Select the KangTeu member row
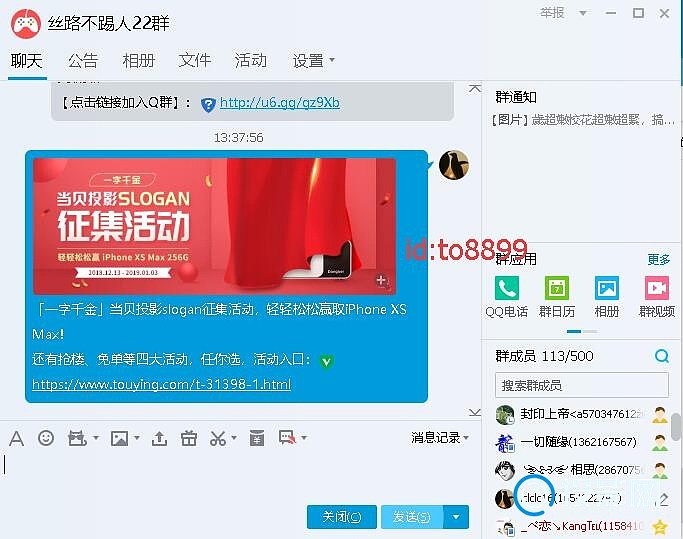The width and height of the screenshot is (683, 539). coord(582,527)
